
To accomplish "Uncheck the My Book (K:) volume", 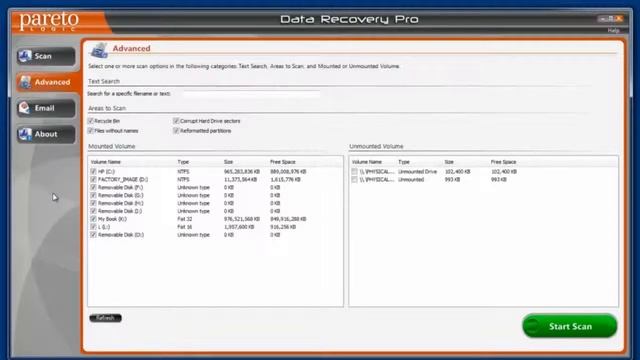I will [93, 219].
